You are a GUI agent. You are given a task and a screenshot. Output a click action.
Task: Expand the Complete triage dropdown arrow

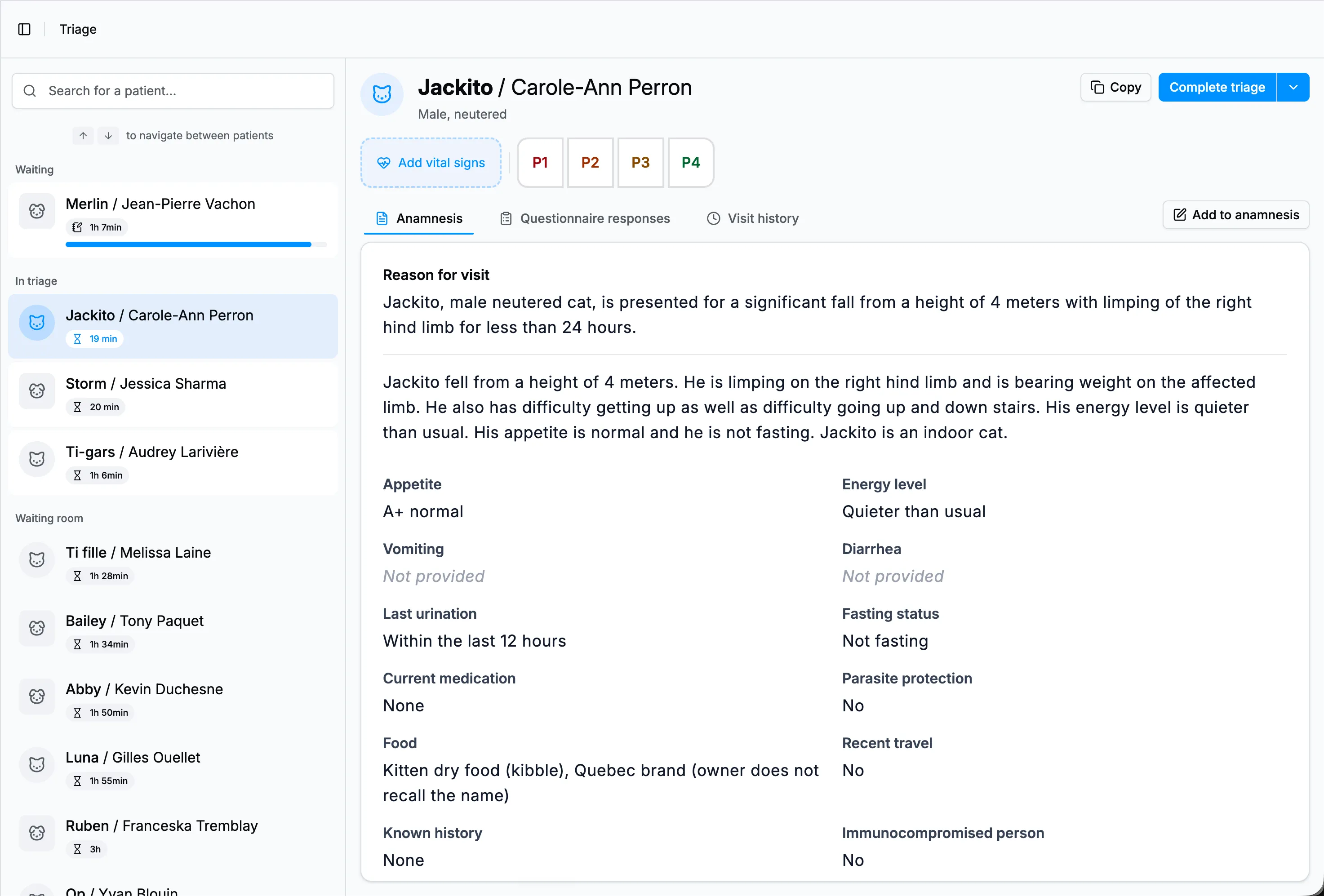coord(1293,87)
